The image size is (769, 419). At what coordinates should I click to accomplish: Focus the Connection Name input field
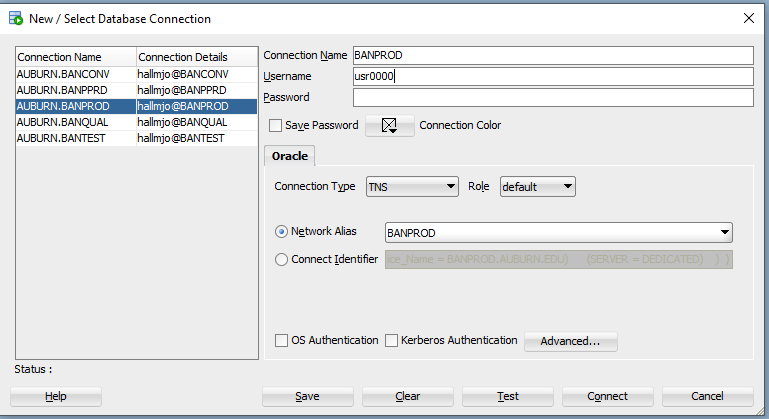point(553,55)
